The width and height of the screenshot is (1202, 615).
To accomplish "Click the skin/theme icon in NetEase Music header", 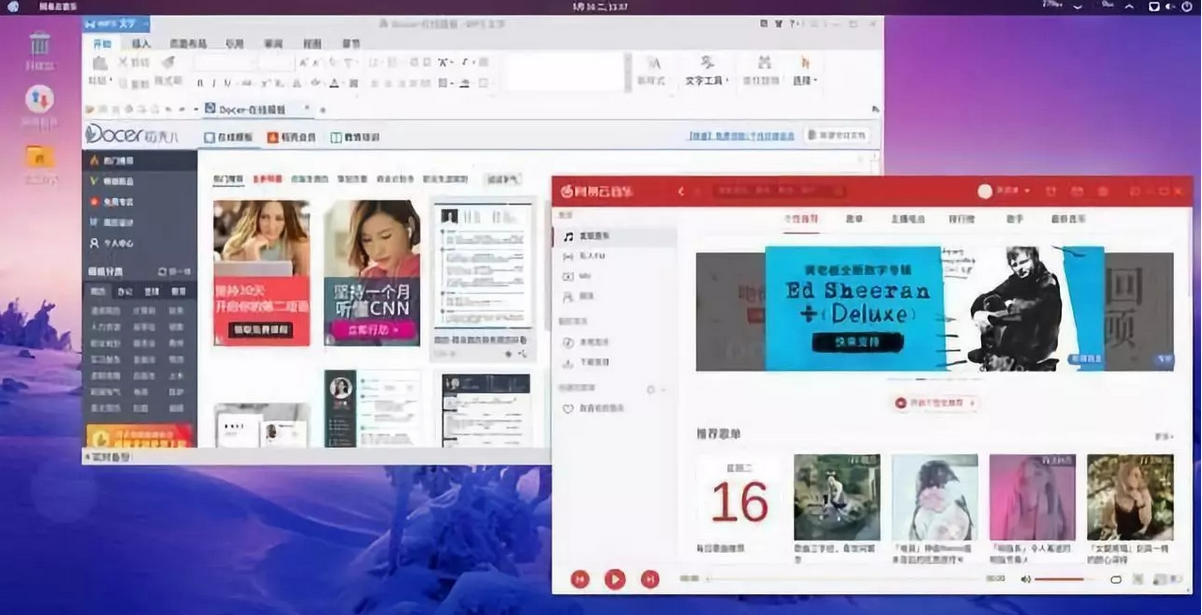I will pyautogui.click(x=1052, y=191).
